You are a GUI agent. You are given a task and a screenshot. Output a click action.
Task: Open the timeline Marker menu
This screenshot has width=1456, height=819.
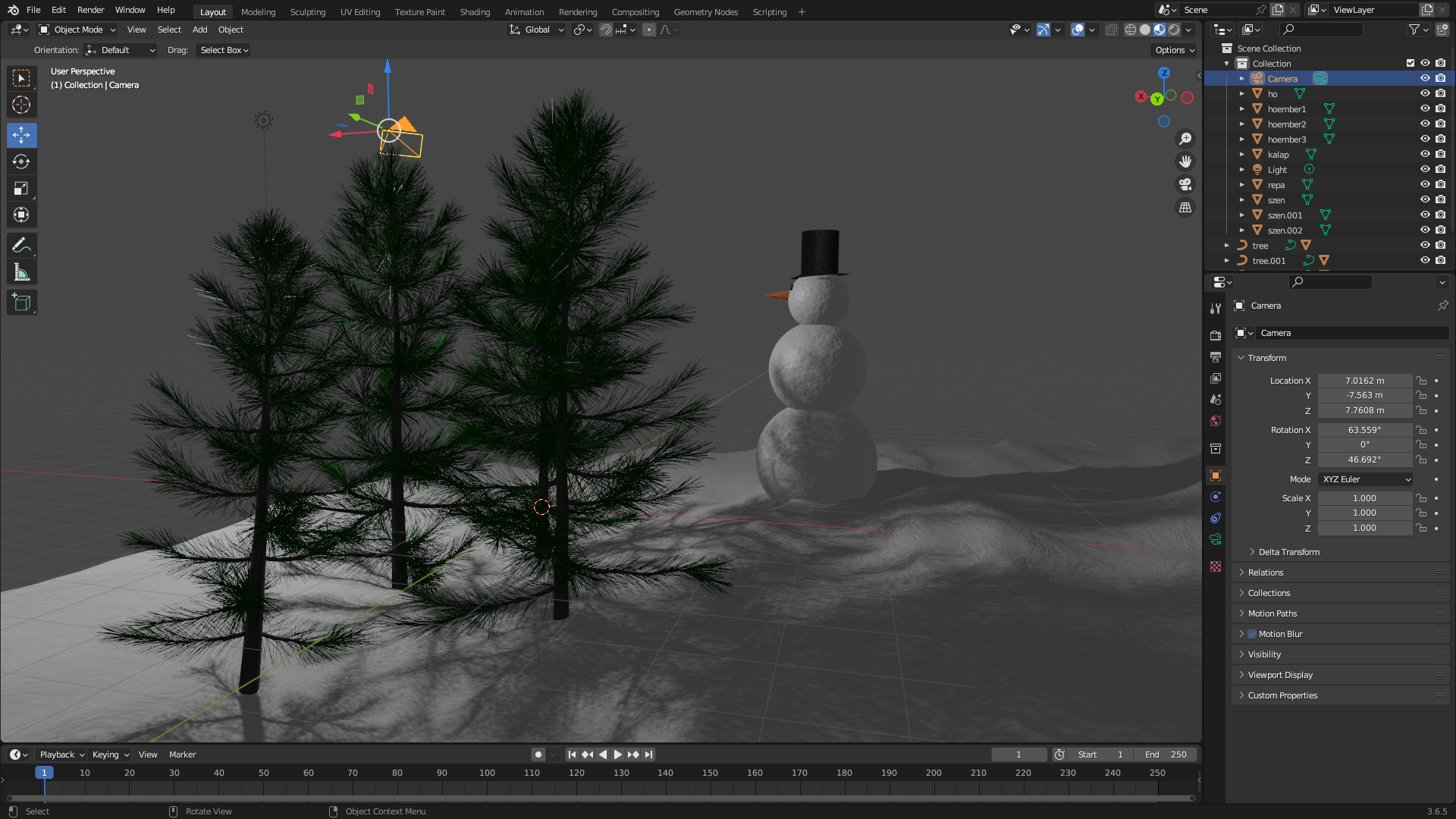(182, 755)
